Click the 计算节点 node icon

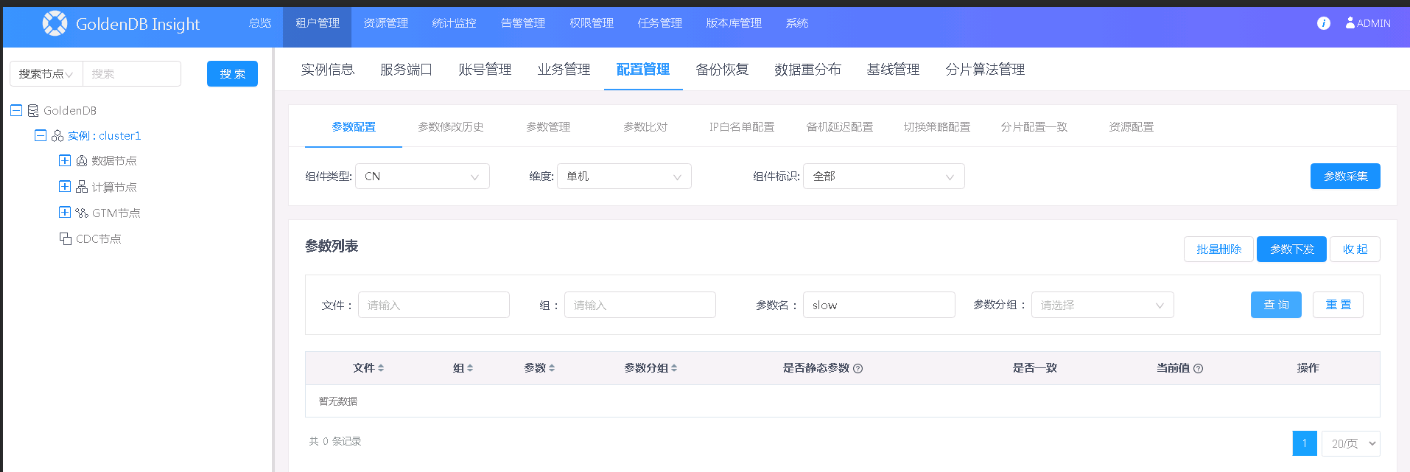click(82, 186)
